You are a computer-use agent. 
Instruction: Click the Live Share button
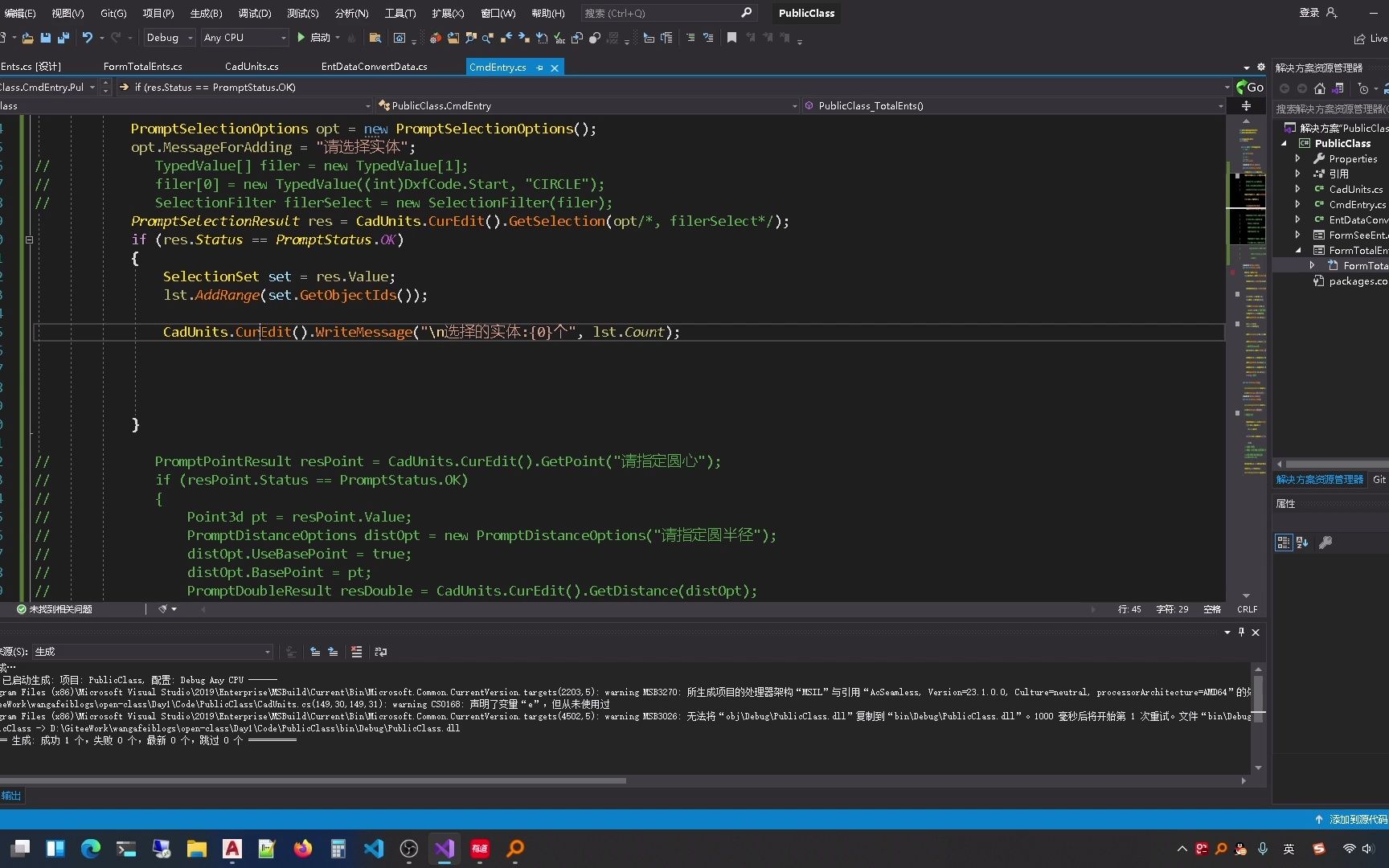tap(1371, 38)
